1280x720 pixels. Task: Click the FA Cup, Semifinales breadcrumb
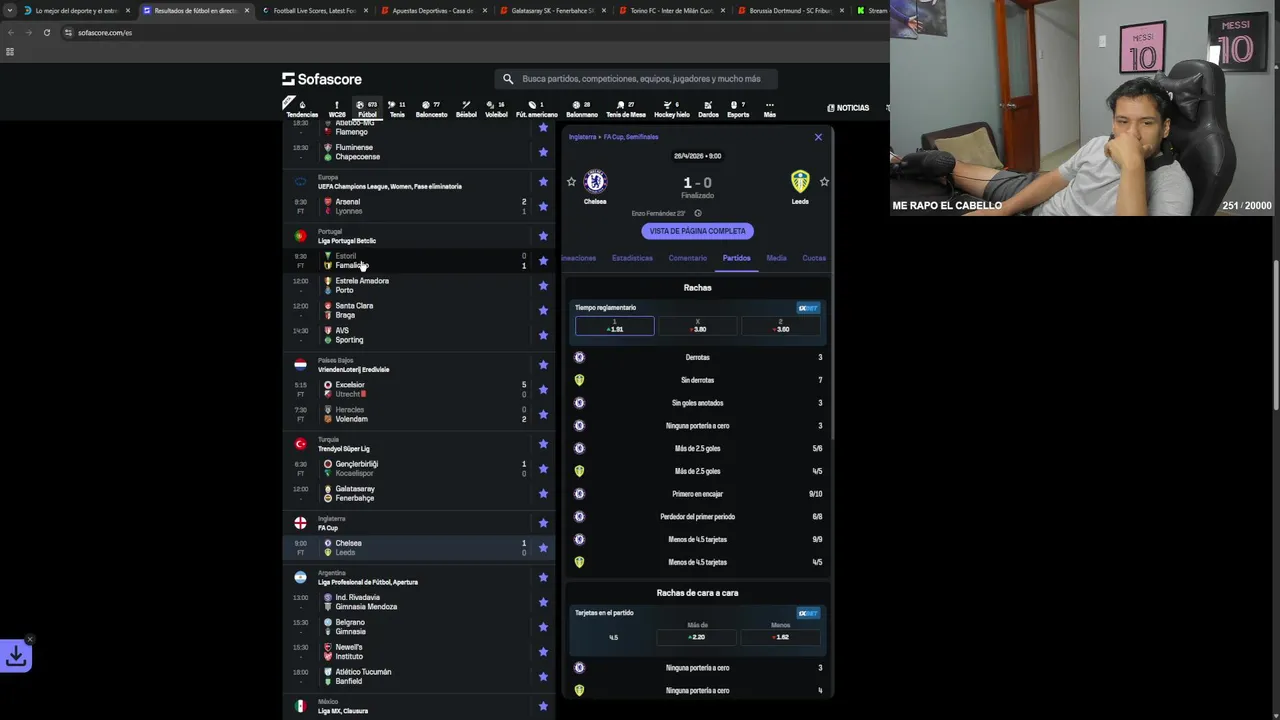click(631, 137)
